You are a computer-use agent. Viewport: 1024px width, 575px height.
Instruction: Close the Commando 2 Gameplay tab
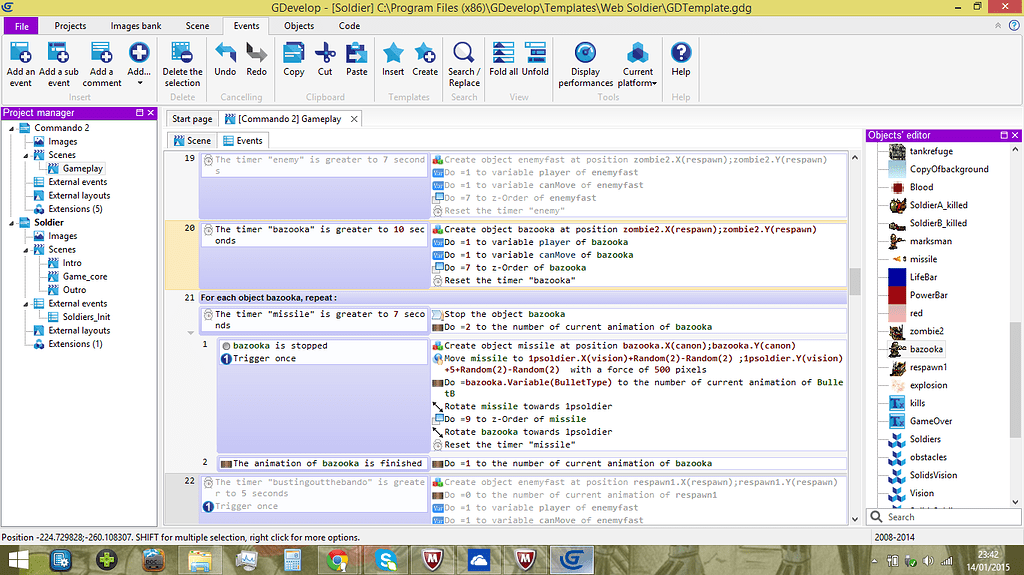(353, 119)
